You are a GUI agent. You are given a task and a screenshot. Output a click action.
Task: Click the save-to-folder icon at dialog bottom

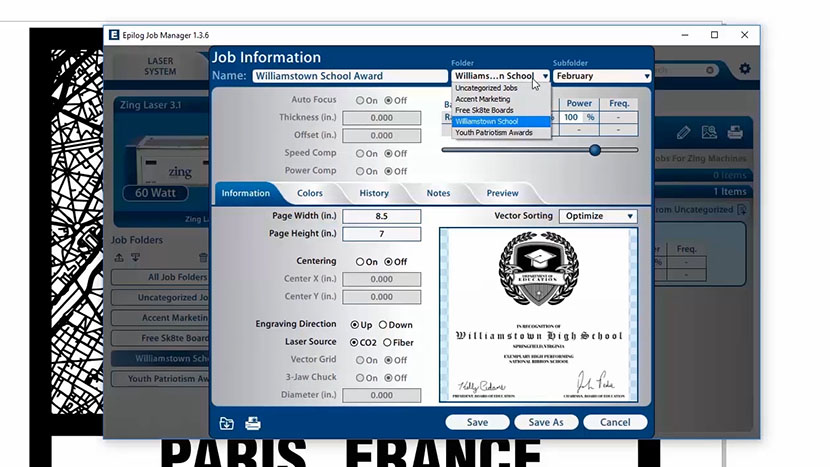coord(227,422)
